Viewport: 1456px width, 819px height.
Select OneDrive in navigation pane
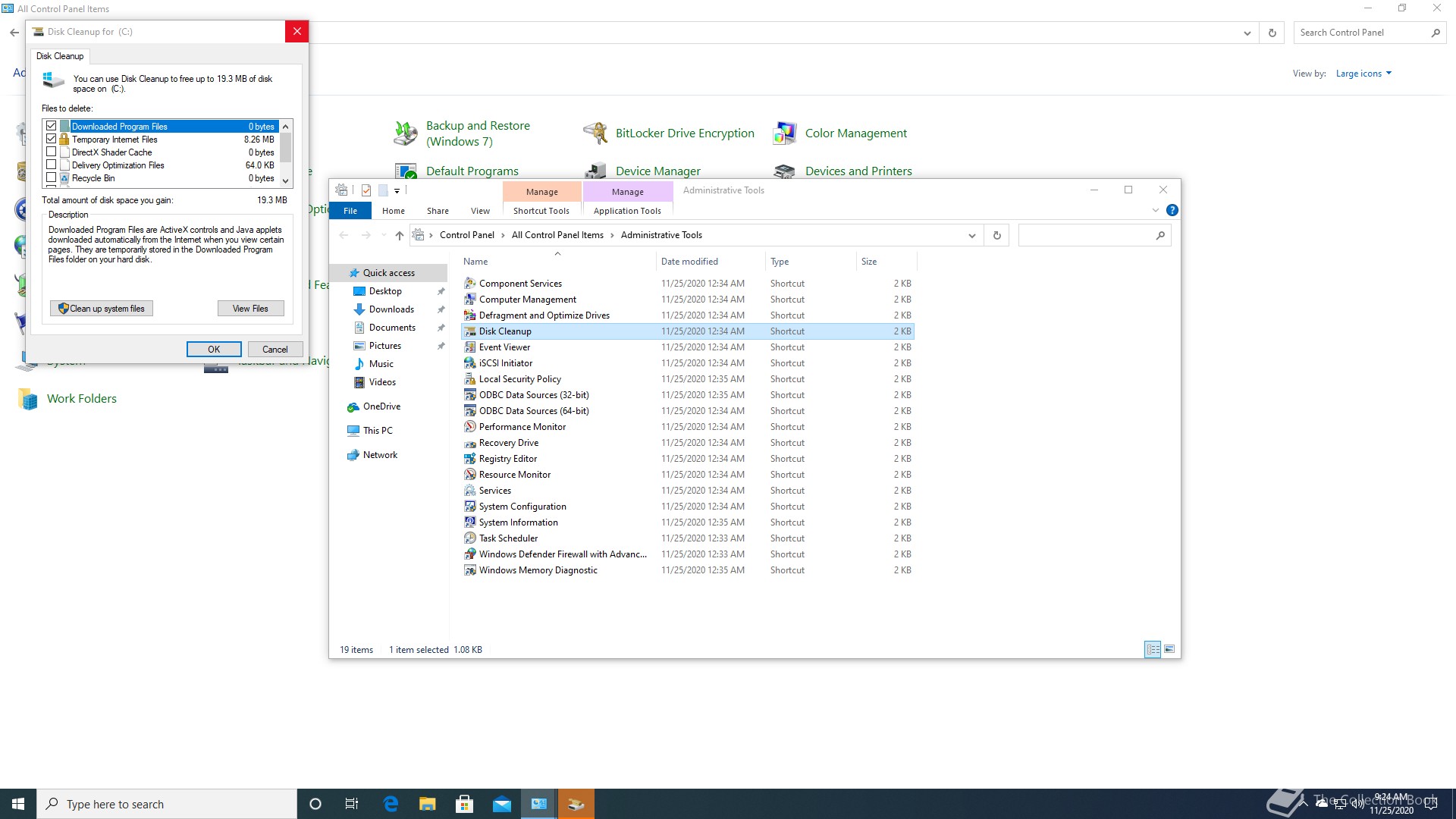click(381, 406)
